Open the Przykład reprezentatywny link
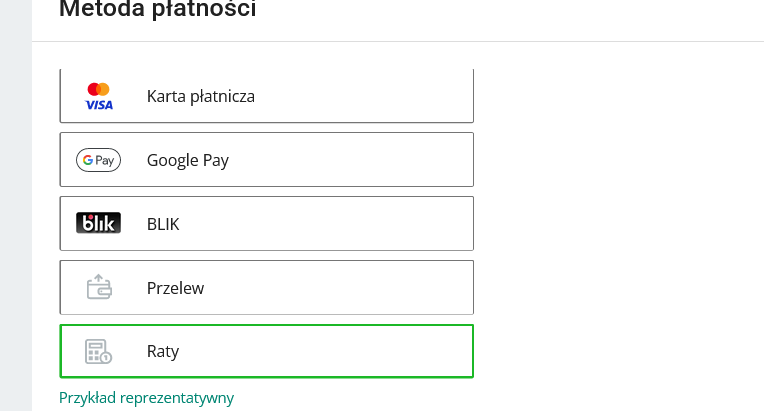 (146, 398)
